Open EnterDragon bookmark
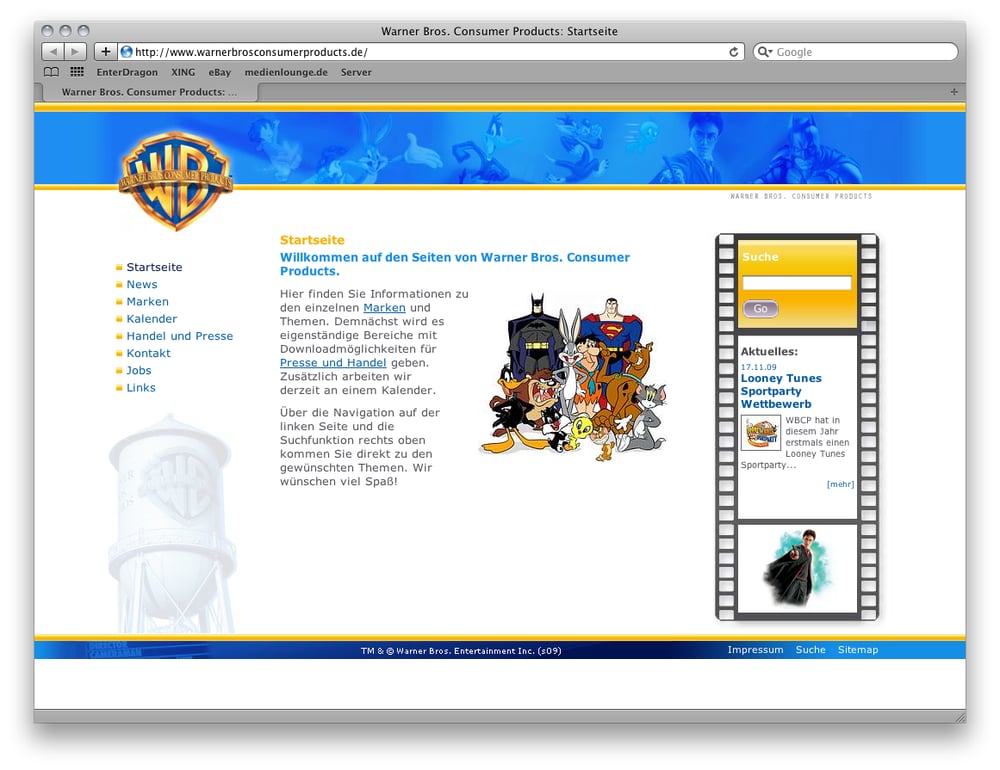The image size is (1000, 770). [x=127, y=72]
